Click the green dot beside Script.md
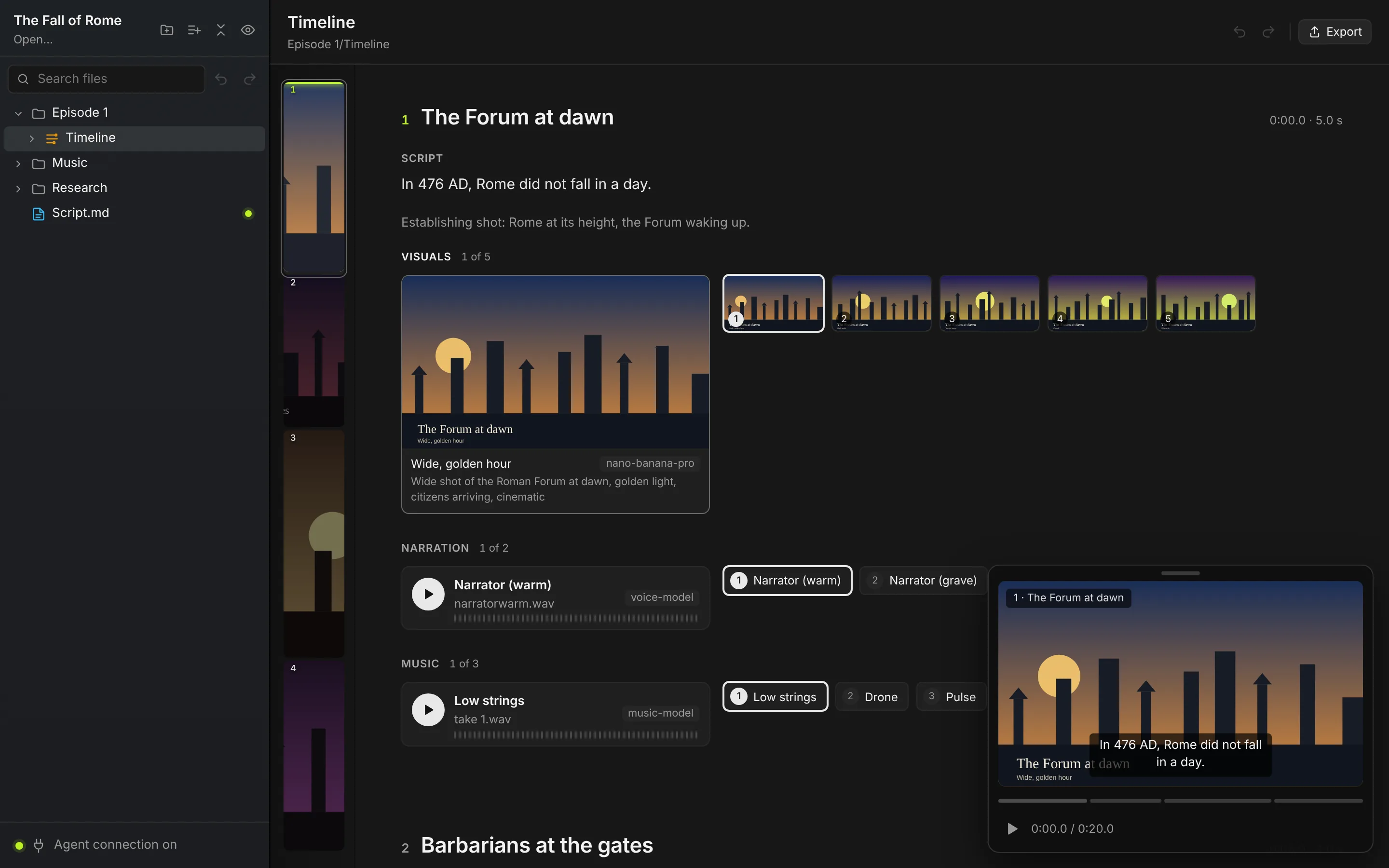 tap(248, 214)
